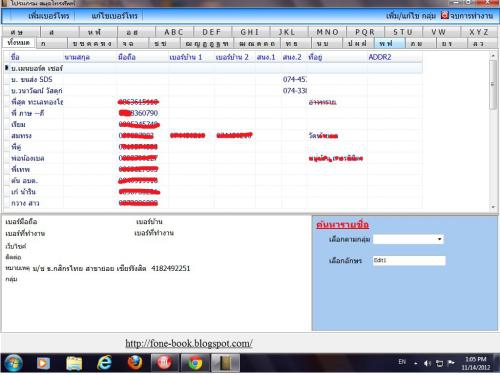The height and width of the screenshot is (375, 500).
Task: Select the สมทรง contact row
Action: click(x=213, y=136)
